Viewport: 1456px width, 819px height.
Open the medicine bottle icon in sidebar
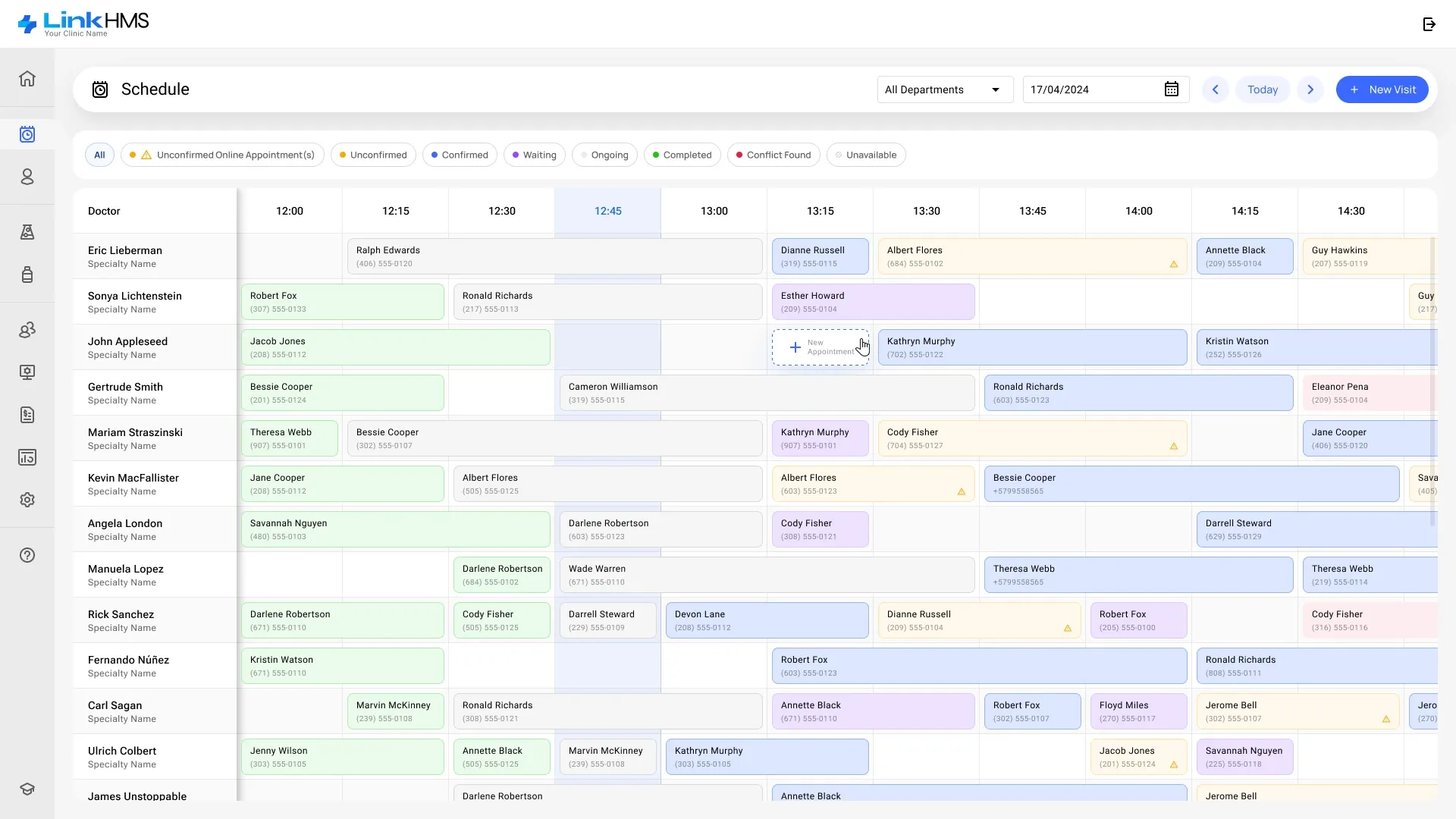point(27,275)
